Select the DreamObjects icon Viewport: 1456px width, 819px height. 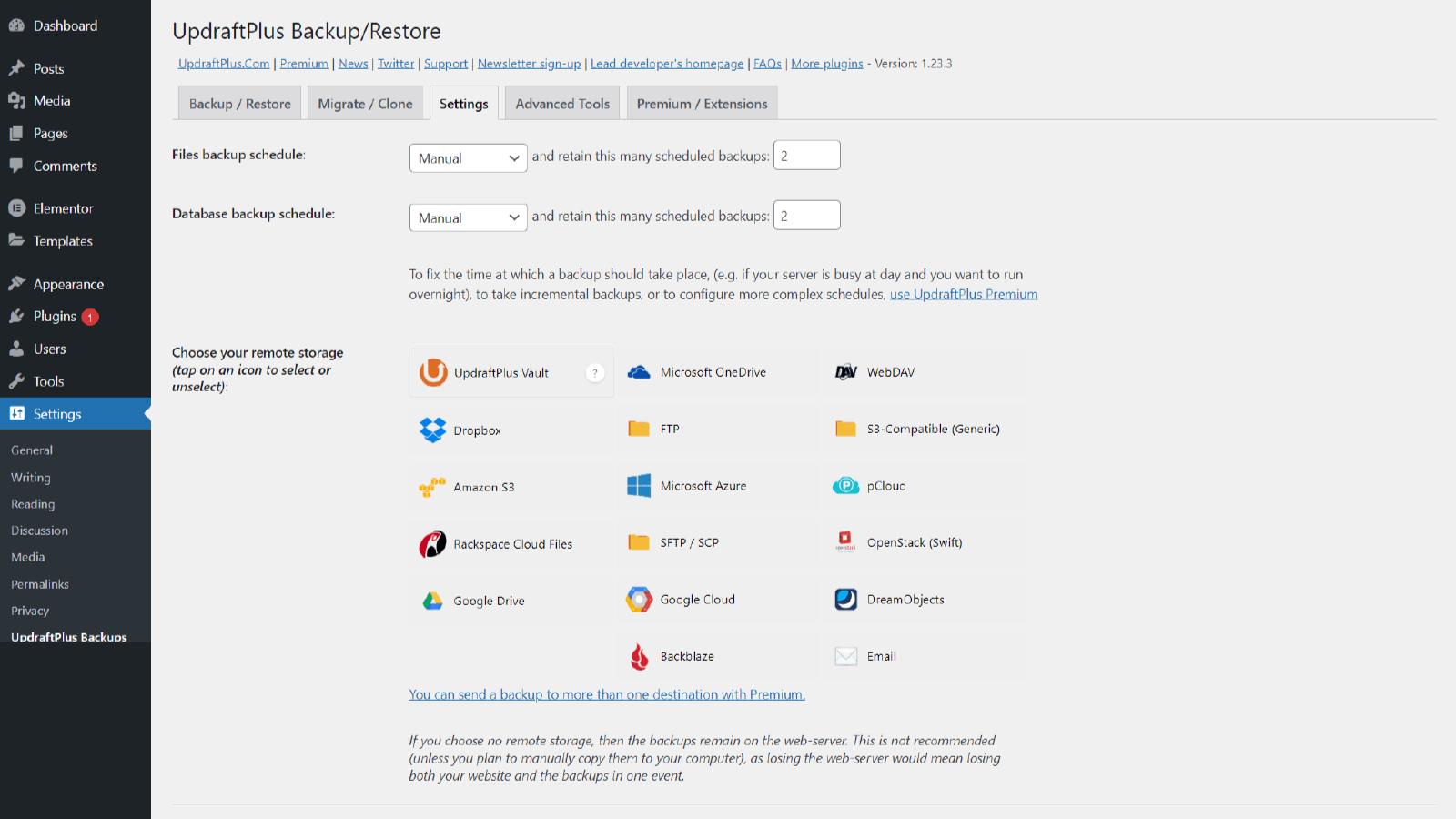tap(846, 599)
